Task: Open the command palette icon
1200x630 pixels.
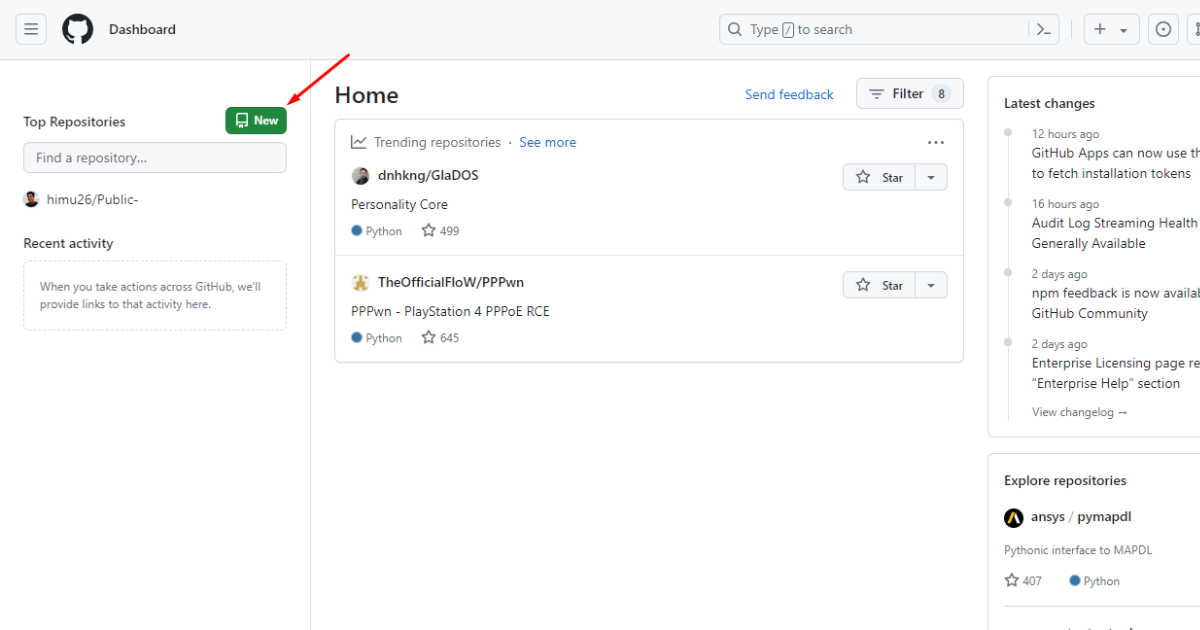Action: click(1043, 29)
